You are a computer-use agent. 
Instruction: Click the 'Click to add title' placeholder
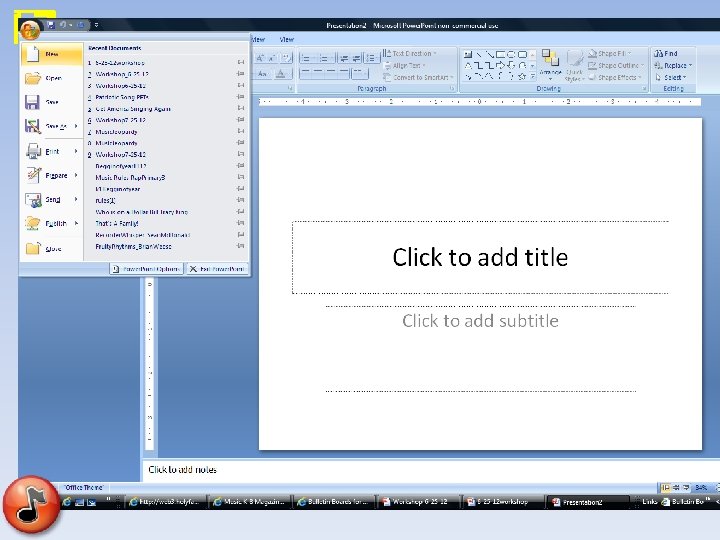480,257
